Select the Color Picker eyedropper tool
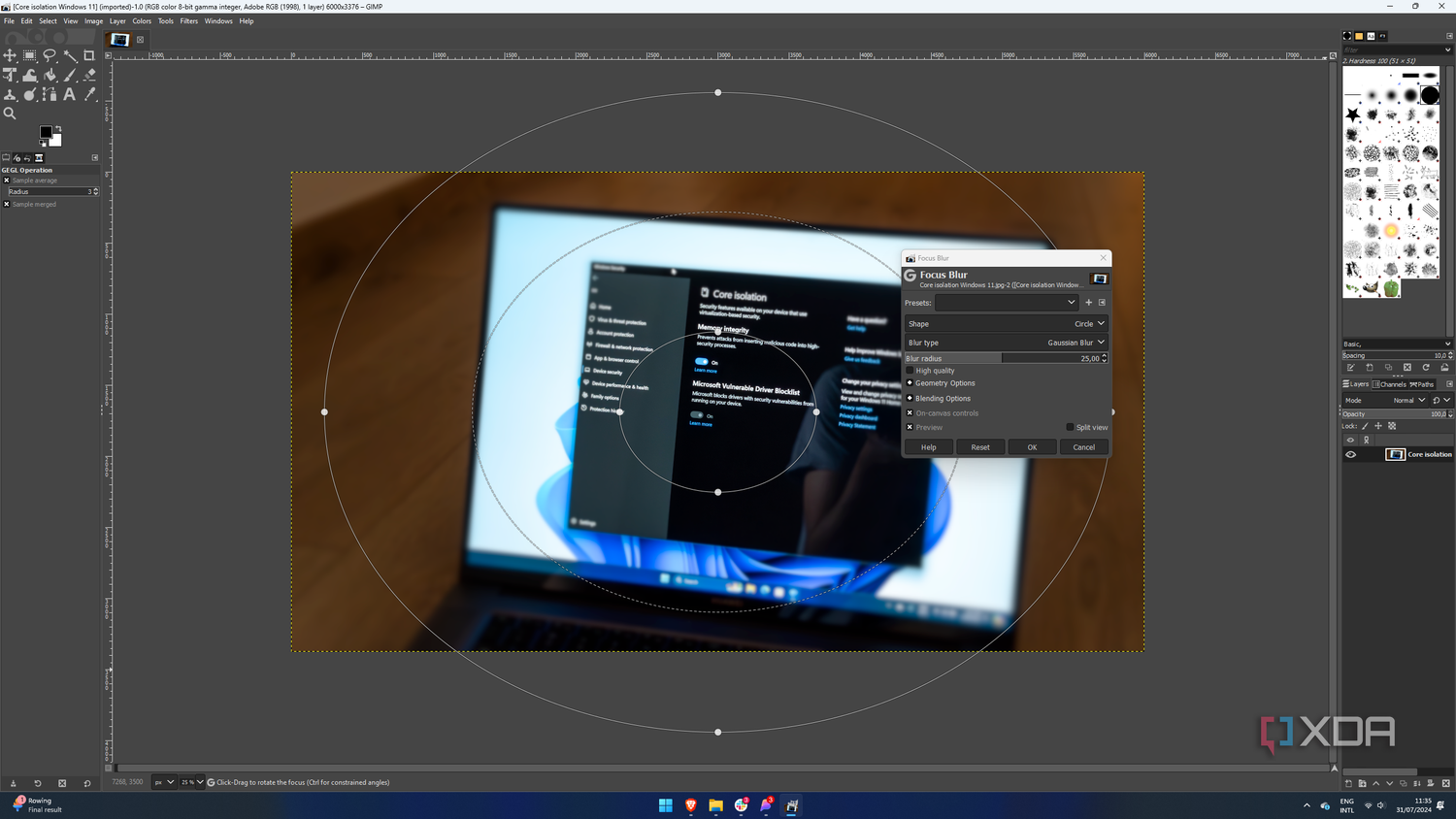The height and width of the screenshot is (819, 1456). coord(89,94)
